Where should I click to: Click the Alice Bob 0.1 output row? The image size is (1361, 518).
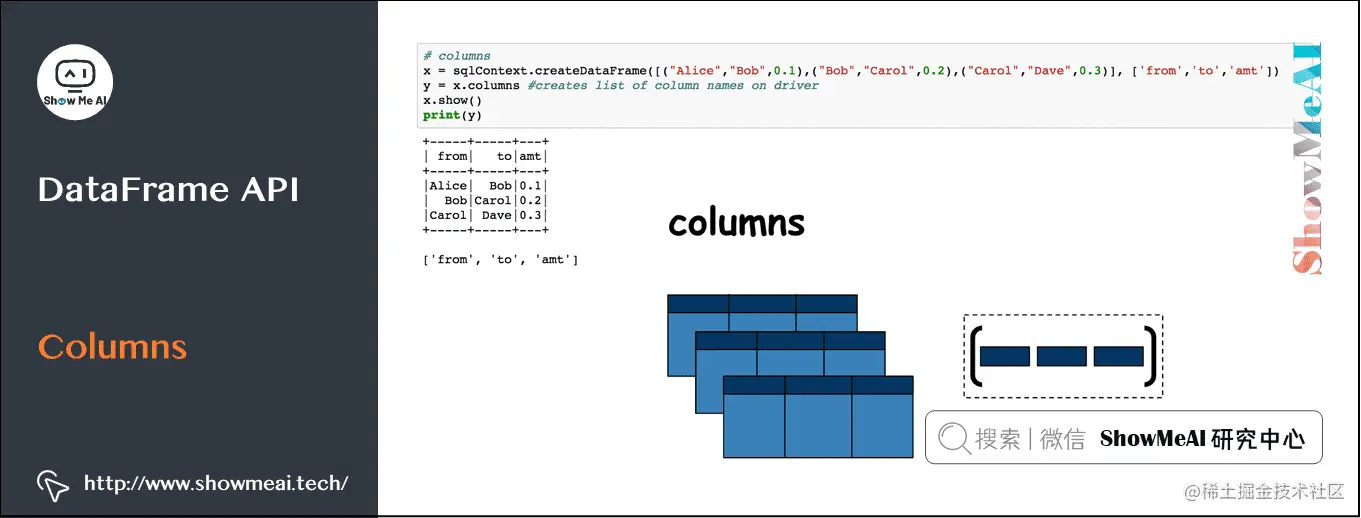tap(486, 186)
